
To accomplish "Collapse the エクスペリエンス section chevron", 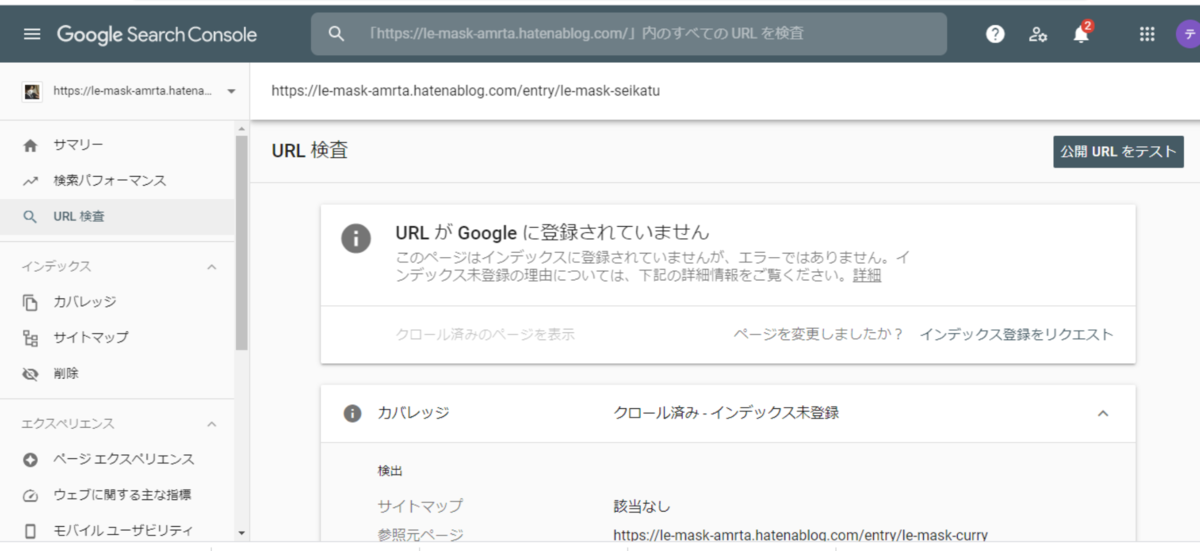I will click(x=211, y=424).
